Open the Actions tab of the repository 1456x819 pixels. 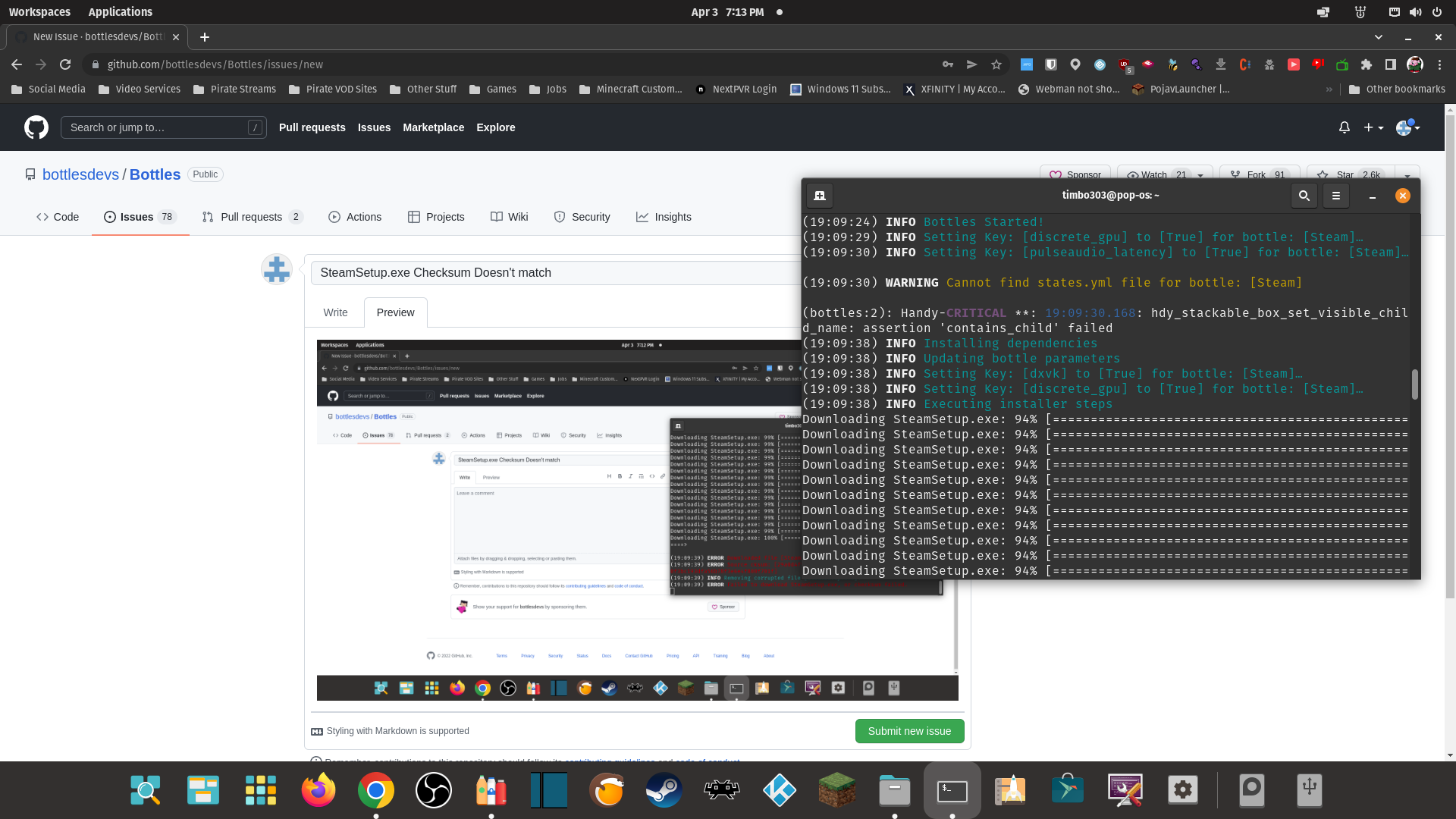tap(354, 217)
